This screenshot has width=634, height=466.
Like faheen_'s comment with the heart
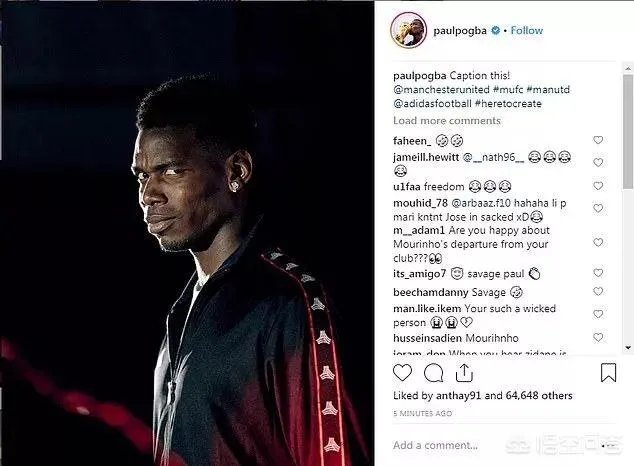598,140
